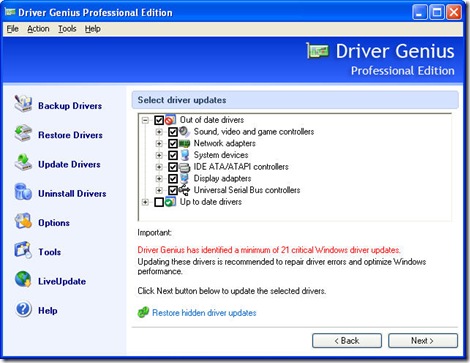Collapse the Out of date drivers node
The image size is (470, 363).
click(145, 120)
